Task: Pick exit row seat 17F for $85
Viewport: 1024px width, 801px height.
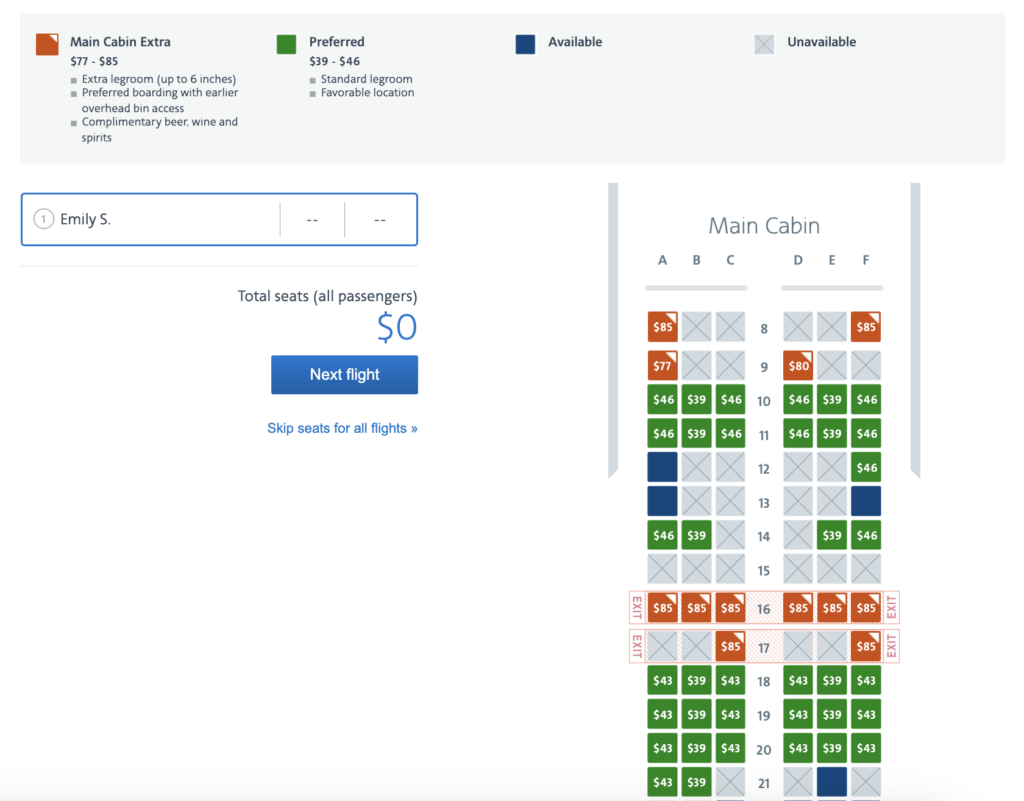Action: pyautogui.click(x=866, y=646)
